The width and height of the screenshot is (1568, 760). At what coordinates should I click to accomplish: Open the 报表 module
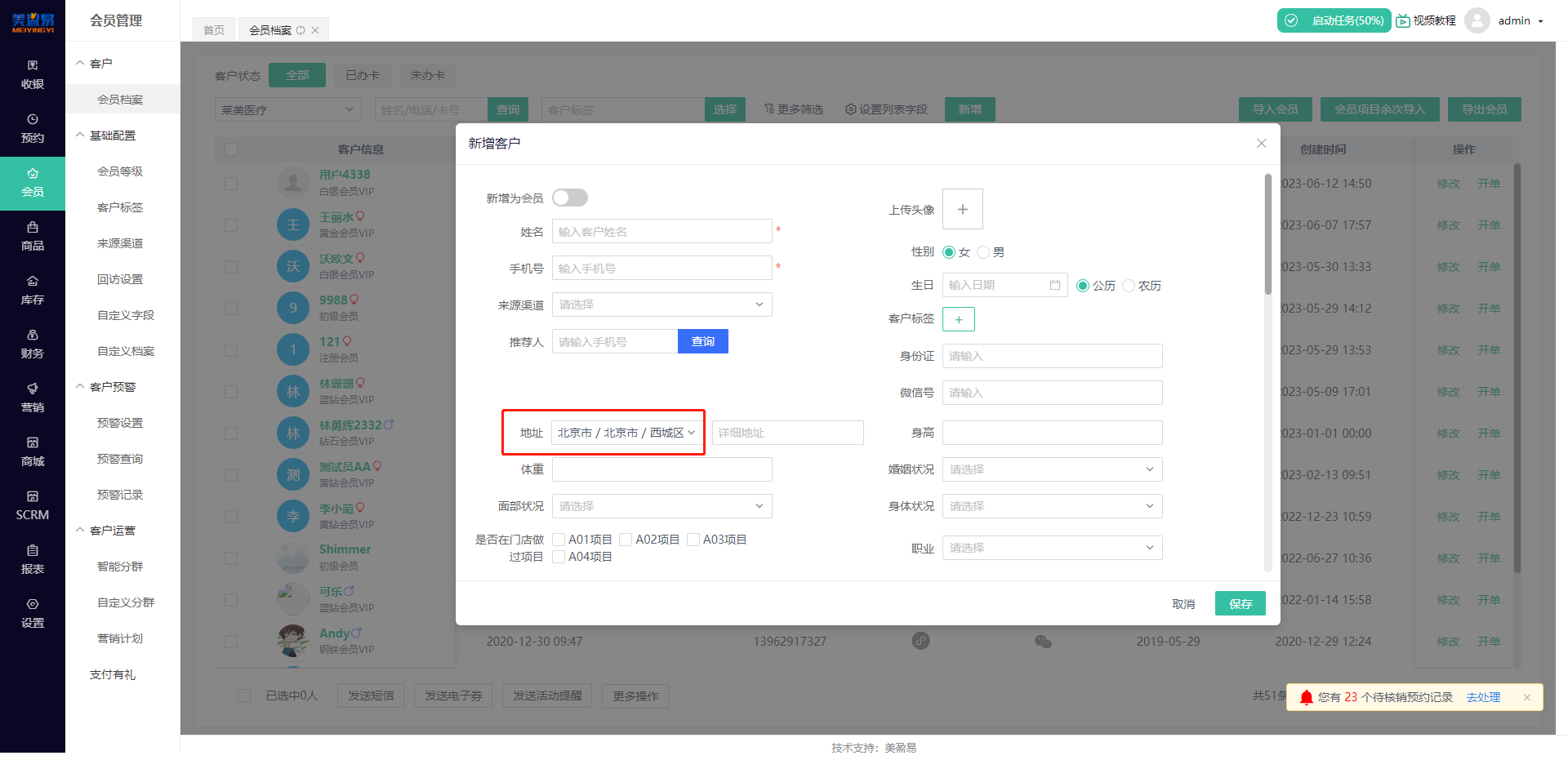pos(33,560)
